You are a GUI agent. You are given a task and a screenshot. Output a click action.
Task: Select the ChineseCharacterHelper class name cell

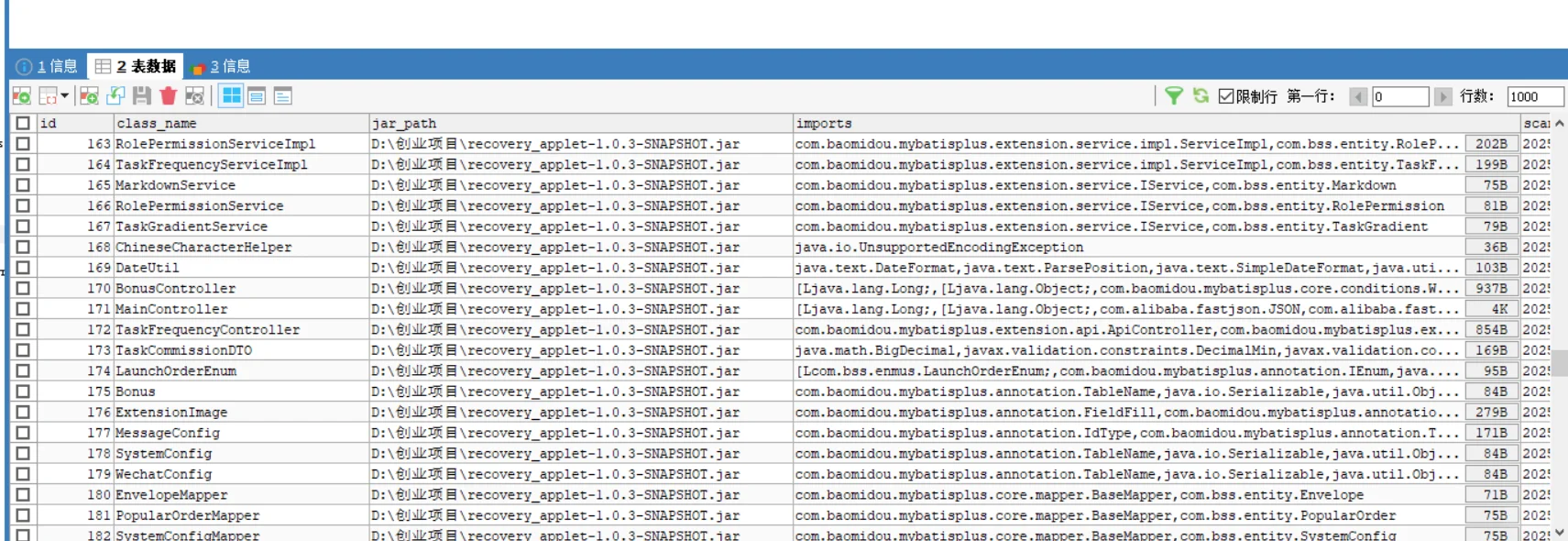coord(241,247)
